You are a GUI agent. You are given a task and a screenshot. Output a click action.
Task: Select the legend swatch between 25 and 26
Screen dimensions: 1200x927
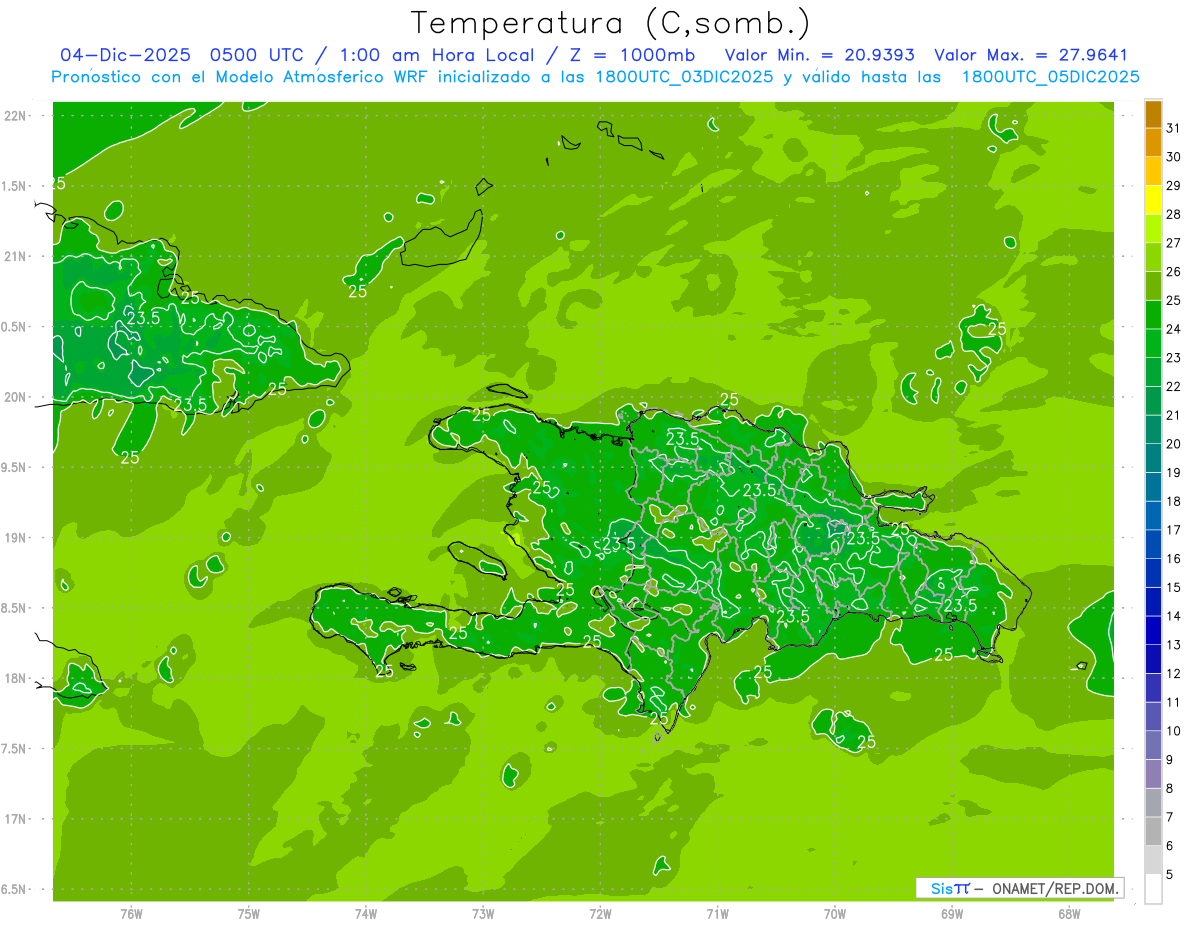click(x=1153, y=287)
